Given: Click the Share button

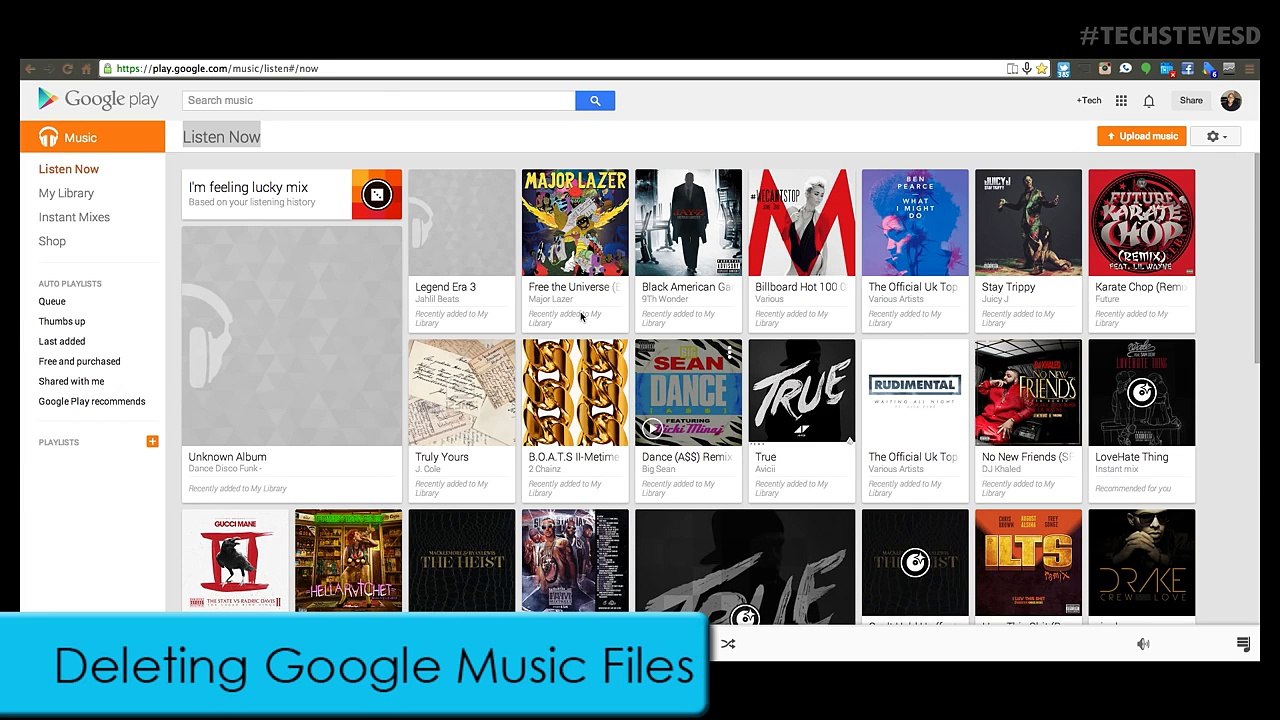Looking at the screenshot, I should (x=1191, y=100).
